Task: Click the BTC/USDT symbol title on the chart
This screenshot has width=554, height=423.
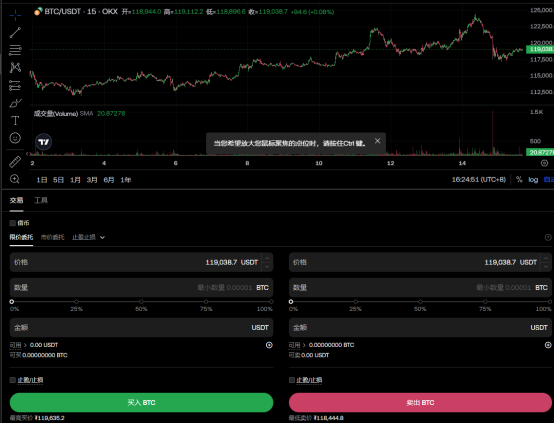Action: tap(63, 12)
